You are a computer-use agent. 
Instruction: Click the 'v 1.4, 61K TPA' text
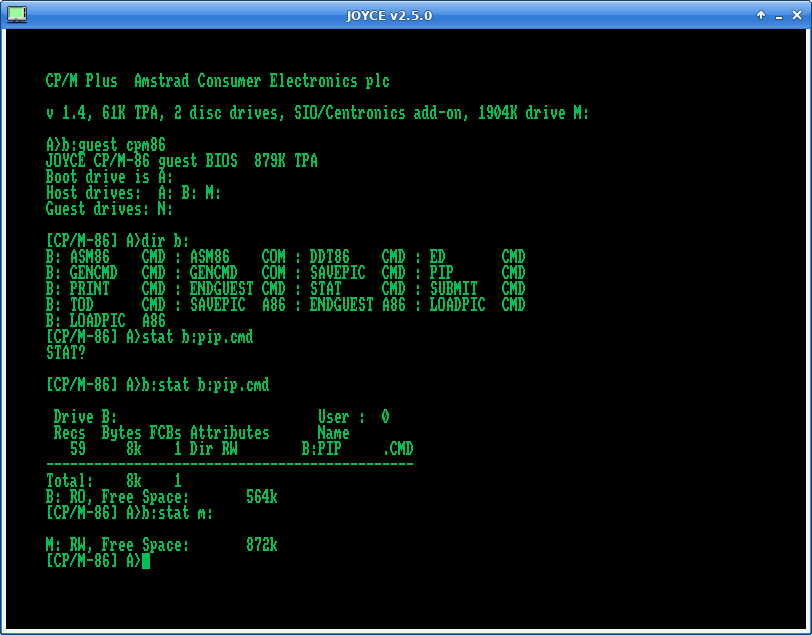[102, 113]
